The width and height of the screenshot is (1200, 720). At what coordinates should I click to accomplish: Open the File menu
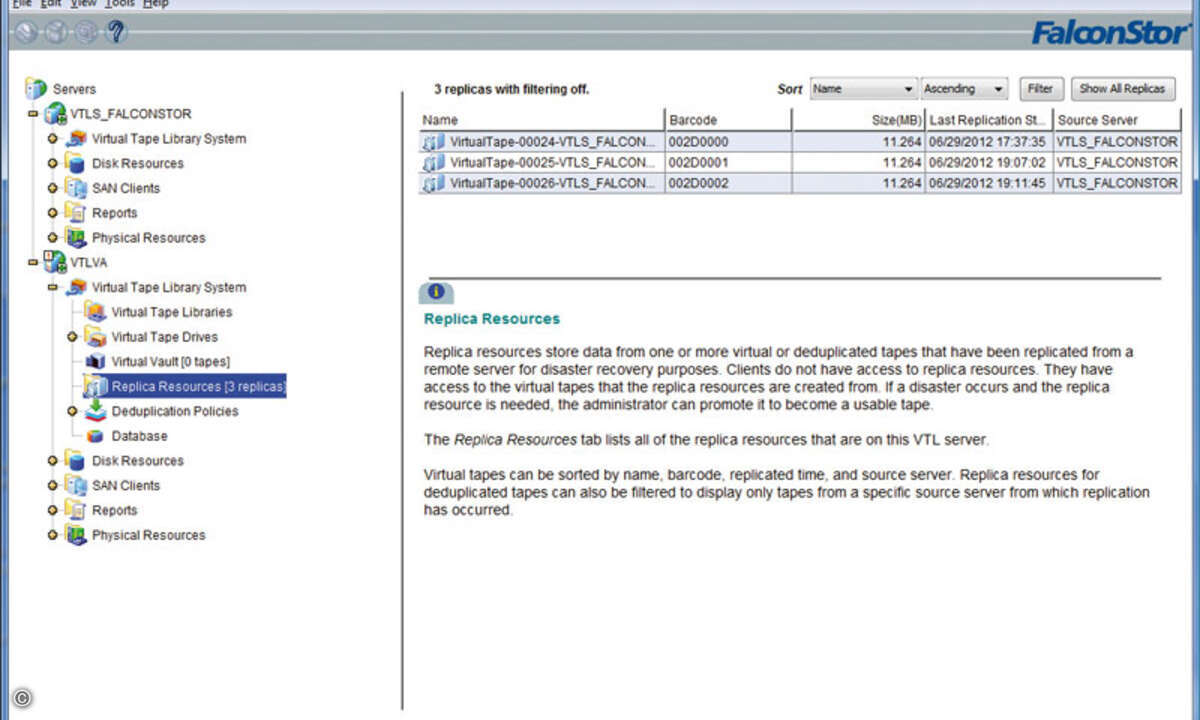click(x=22, y=4)
